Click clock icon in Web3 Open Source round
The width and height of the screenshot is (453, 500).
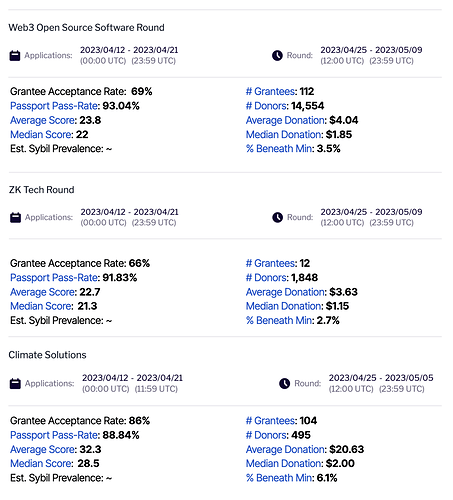click(277, 55)
